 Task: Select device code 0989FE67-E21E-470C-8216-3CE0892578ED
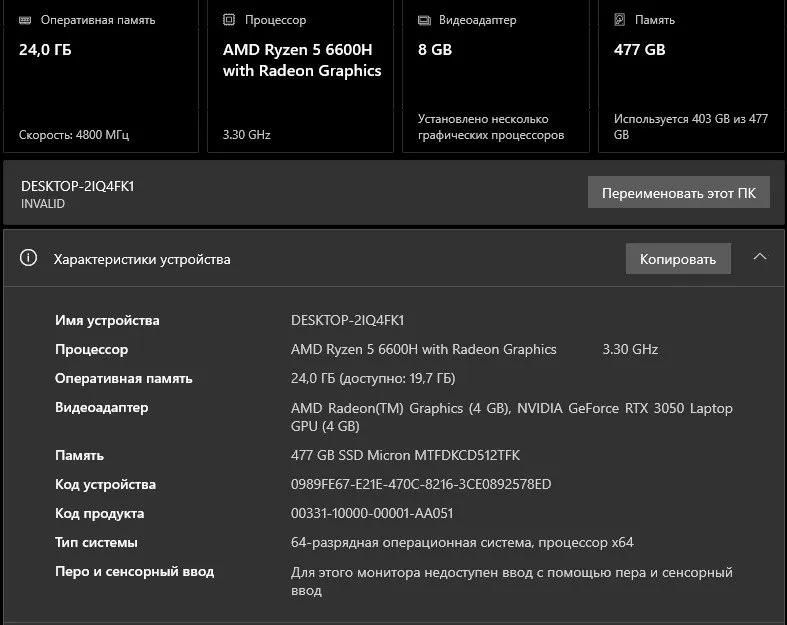pyautogui.click(x=421, y=484)
